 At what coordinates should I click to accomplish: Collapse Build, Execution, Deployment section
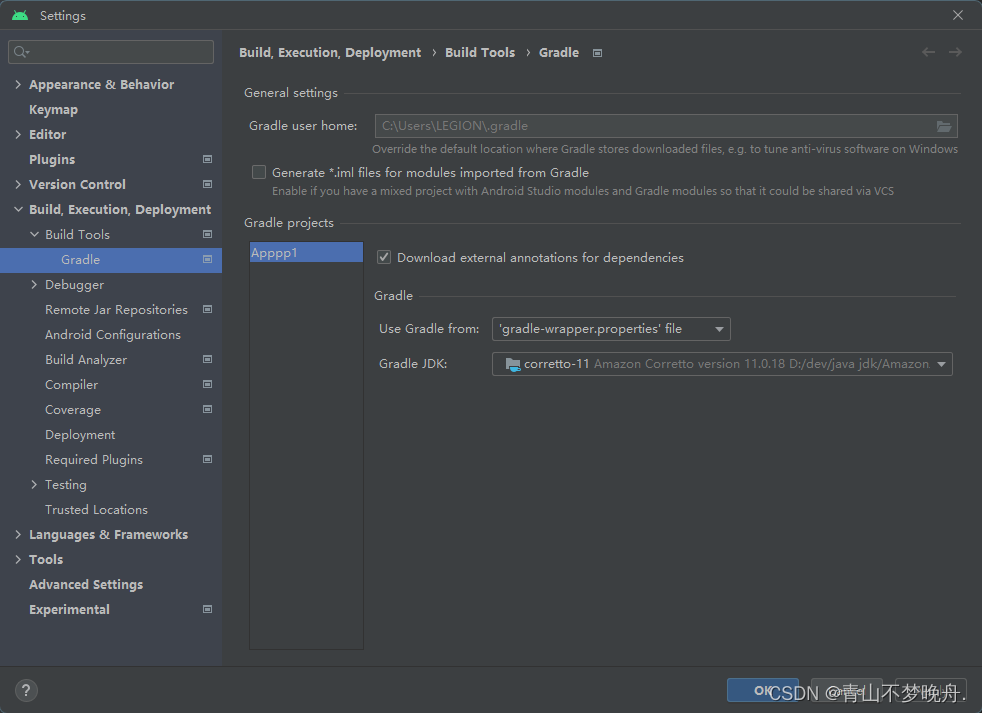coord(18,209)
